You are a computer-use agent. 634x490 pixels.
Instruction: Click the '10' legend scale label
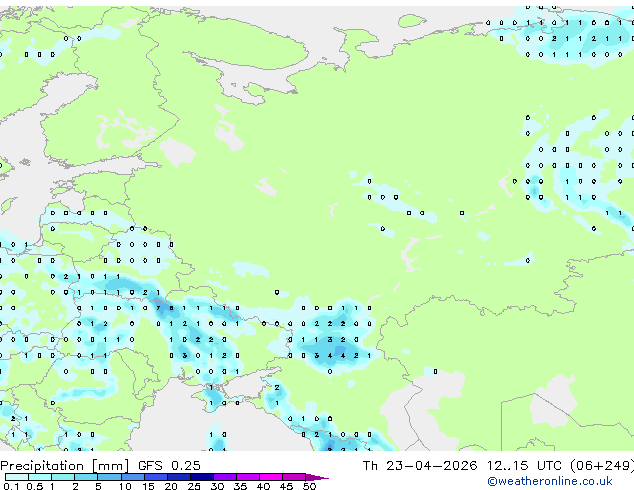(125, 486)
